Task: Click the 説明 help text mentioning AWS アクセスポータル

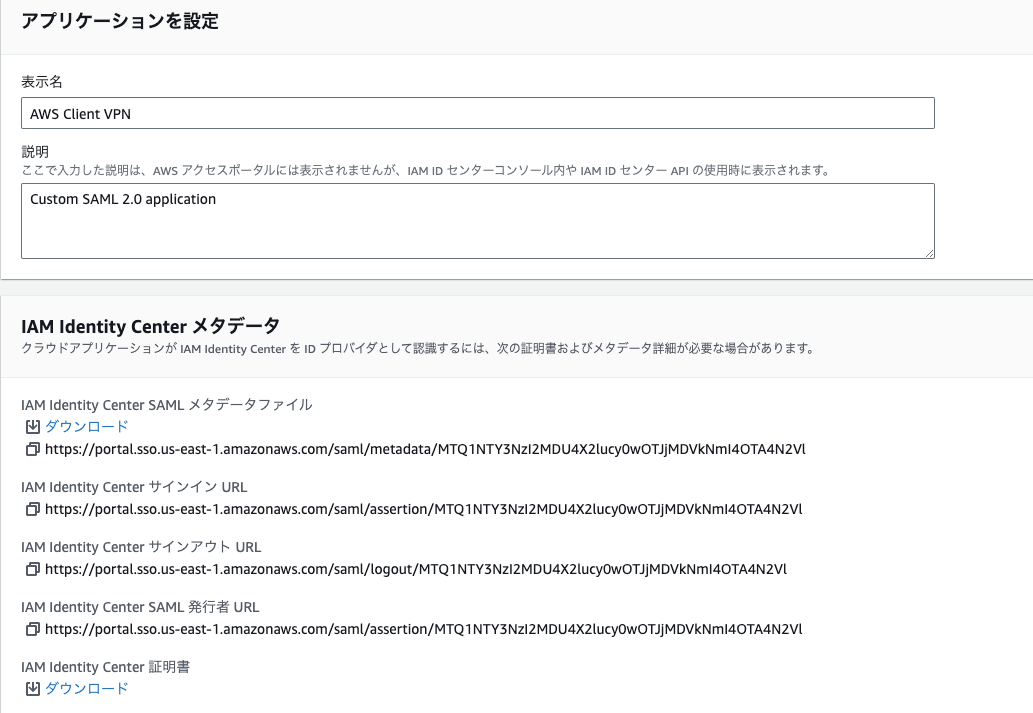Action: [426, 171]
